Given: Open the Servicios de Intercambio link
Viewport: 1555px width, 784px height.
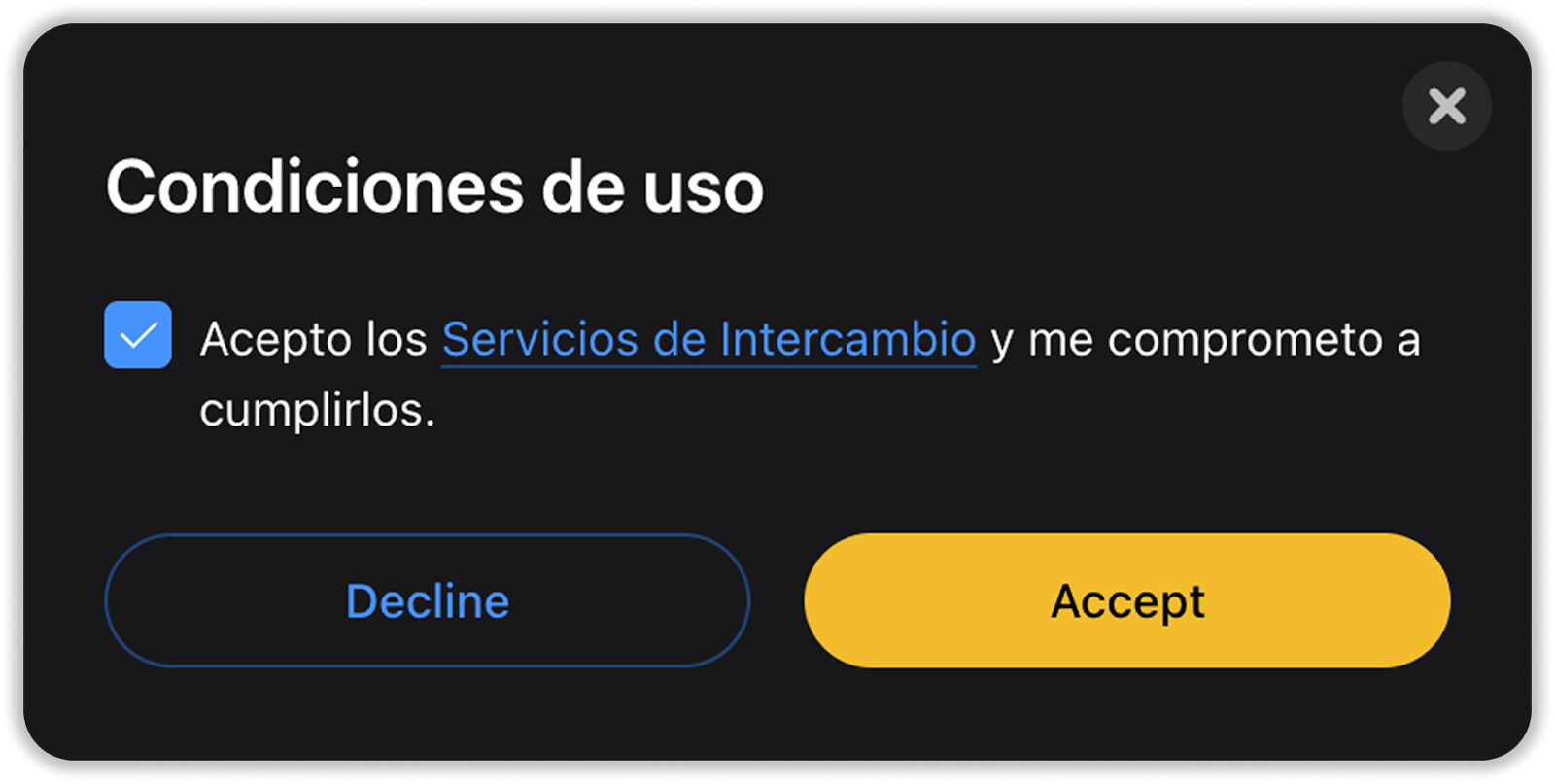Looking at the screenshot, I should (x=708, y=340).
